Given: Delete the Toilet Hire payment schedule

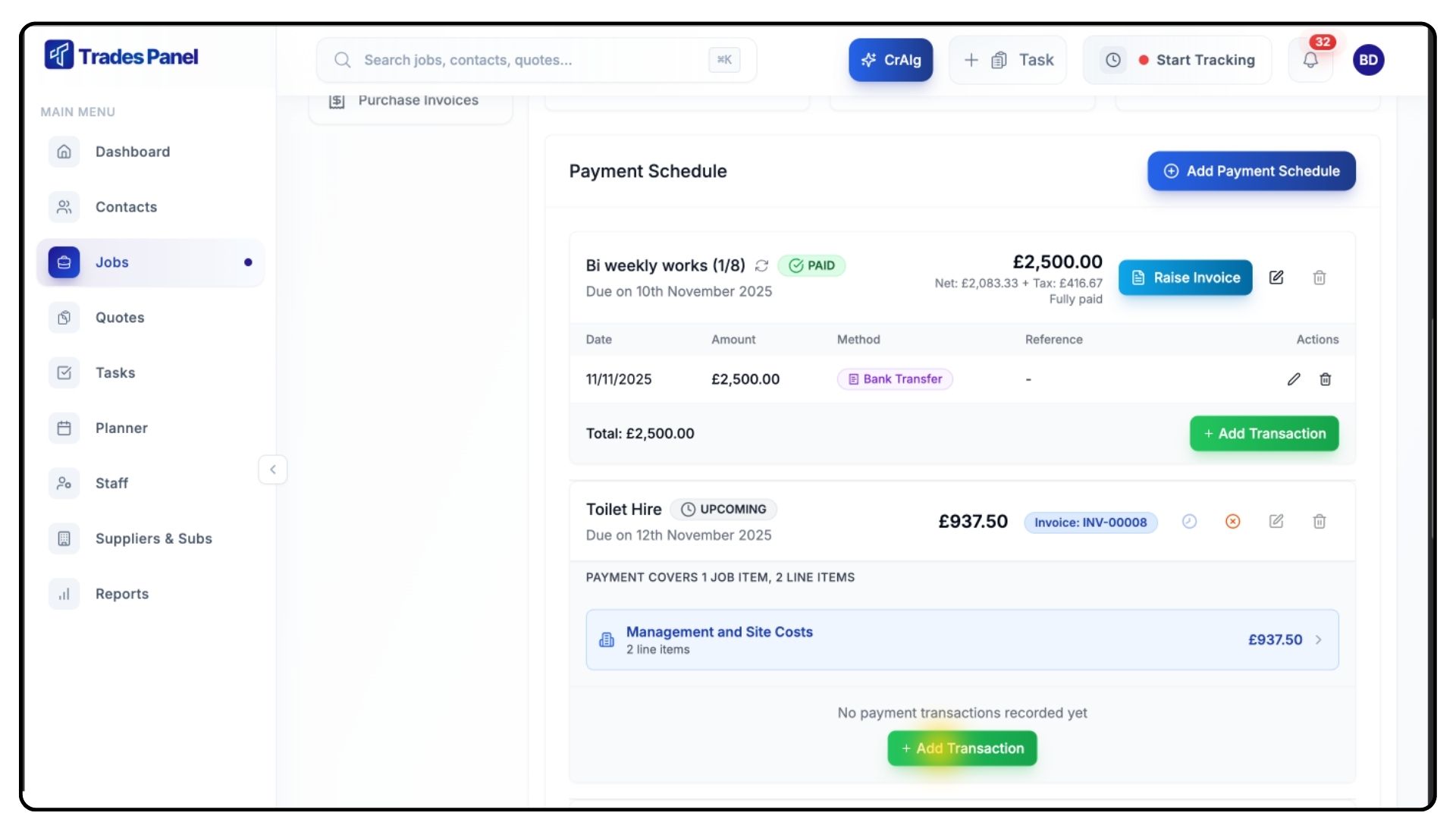Looking at the screenshot, I should 1319,522.
